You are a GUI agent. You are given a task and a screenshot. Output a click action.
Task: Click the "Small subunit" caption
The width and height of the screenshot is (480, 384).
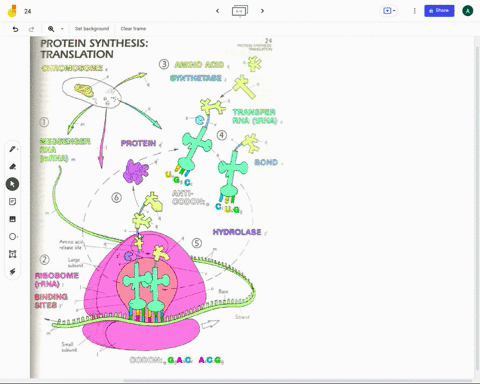(x=69, y=347)
